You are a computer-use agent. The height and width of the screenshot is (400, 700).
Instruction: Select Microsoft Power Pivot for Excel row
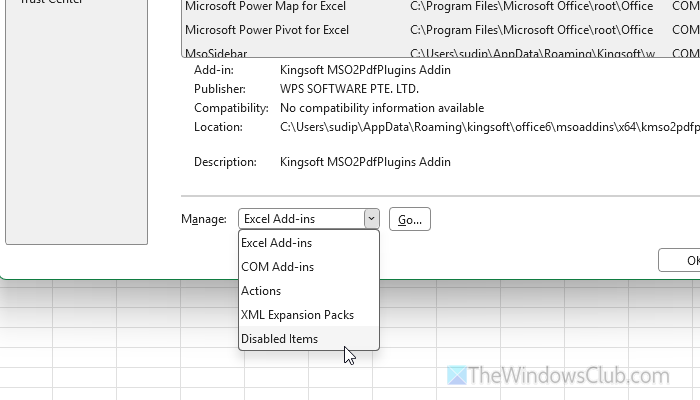click(x=441, y=30)
